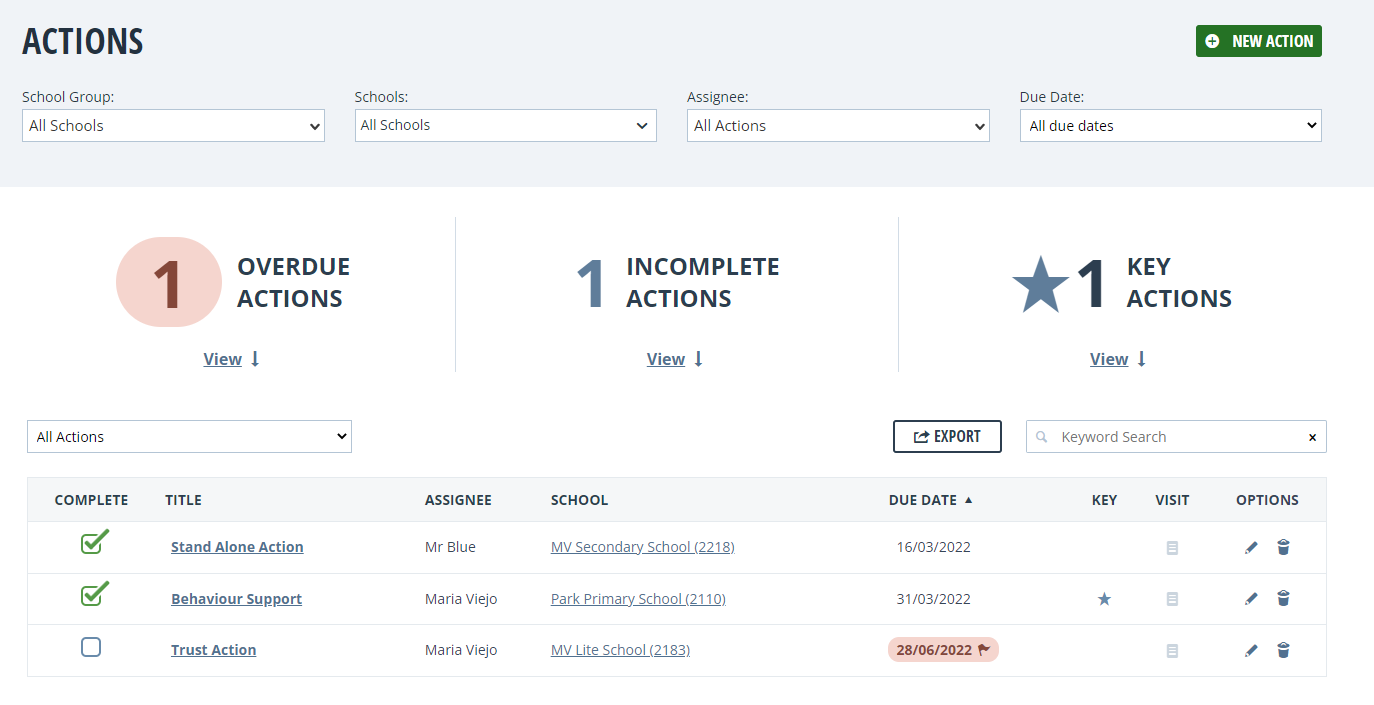Uncheck the complete checkbox for Stand Alone Action

pyautogui.click(x=94, y=543)
